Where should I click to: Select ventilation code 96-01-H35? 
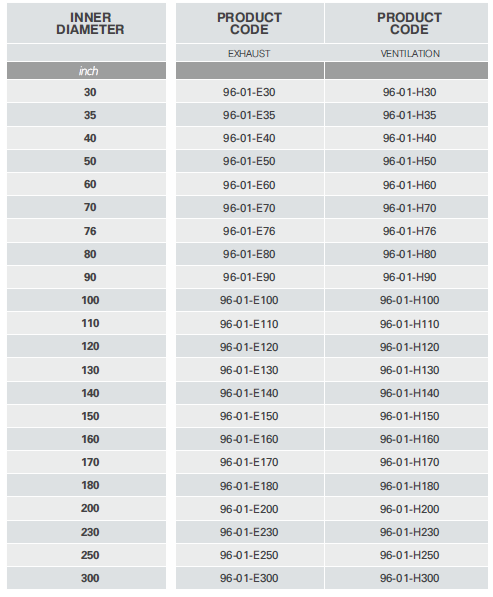click(x=410, y=115)
